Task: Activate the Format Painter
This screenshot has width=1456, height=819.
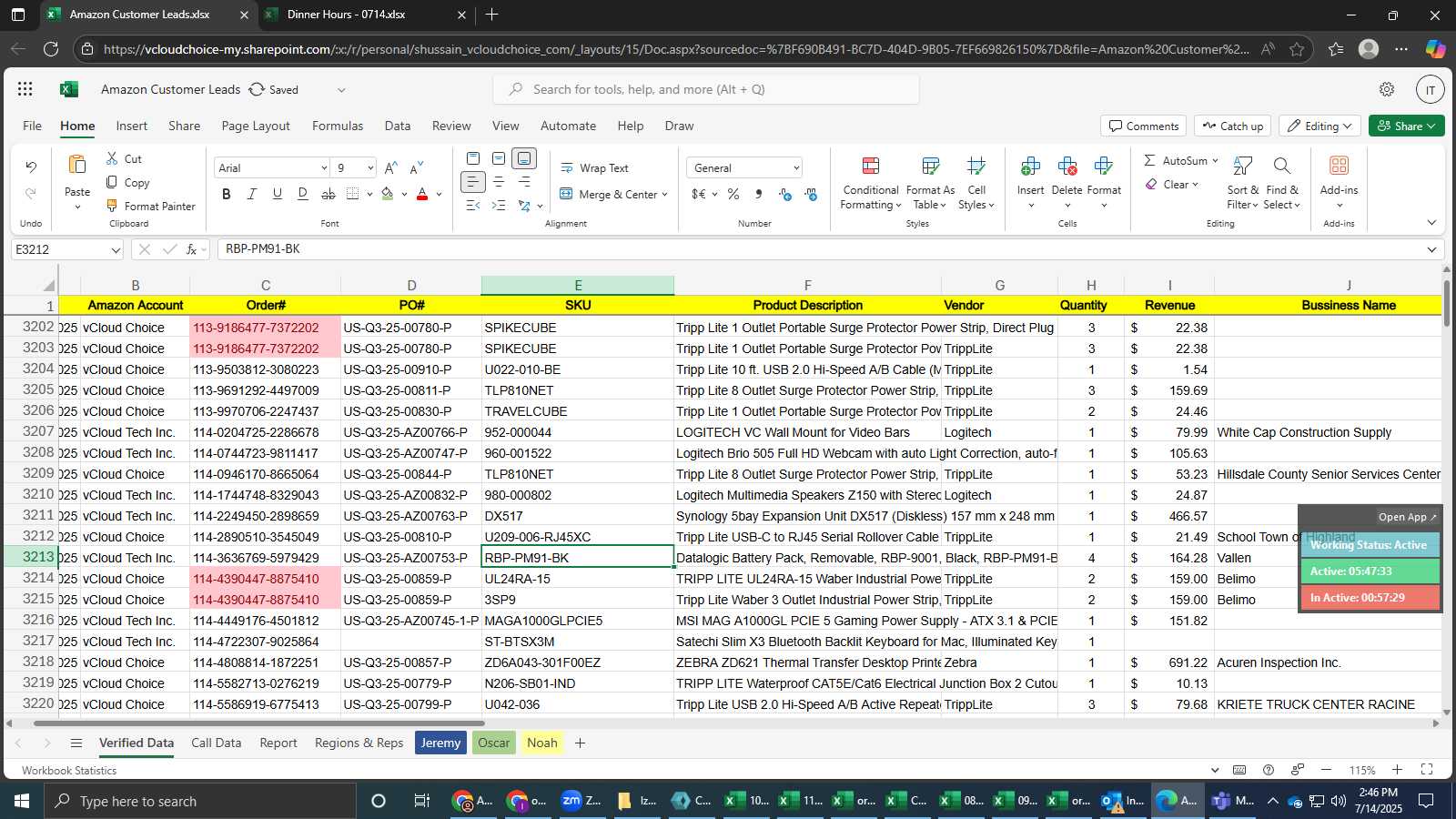Action: click(150, 206)
